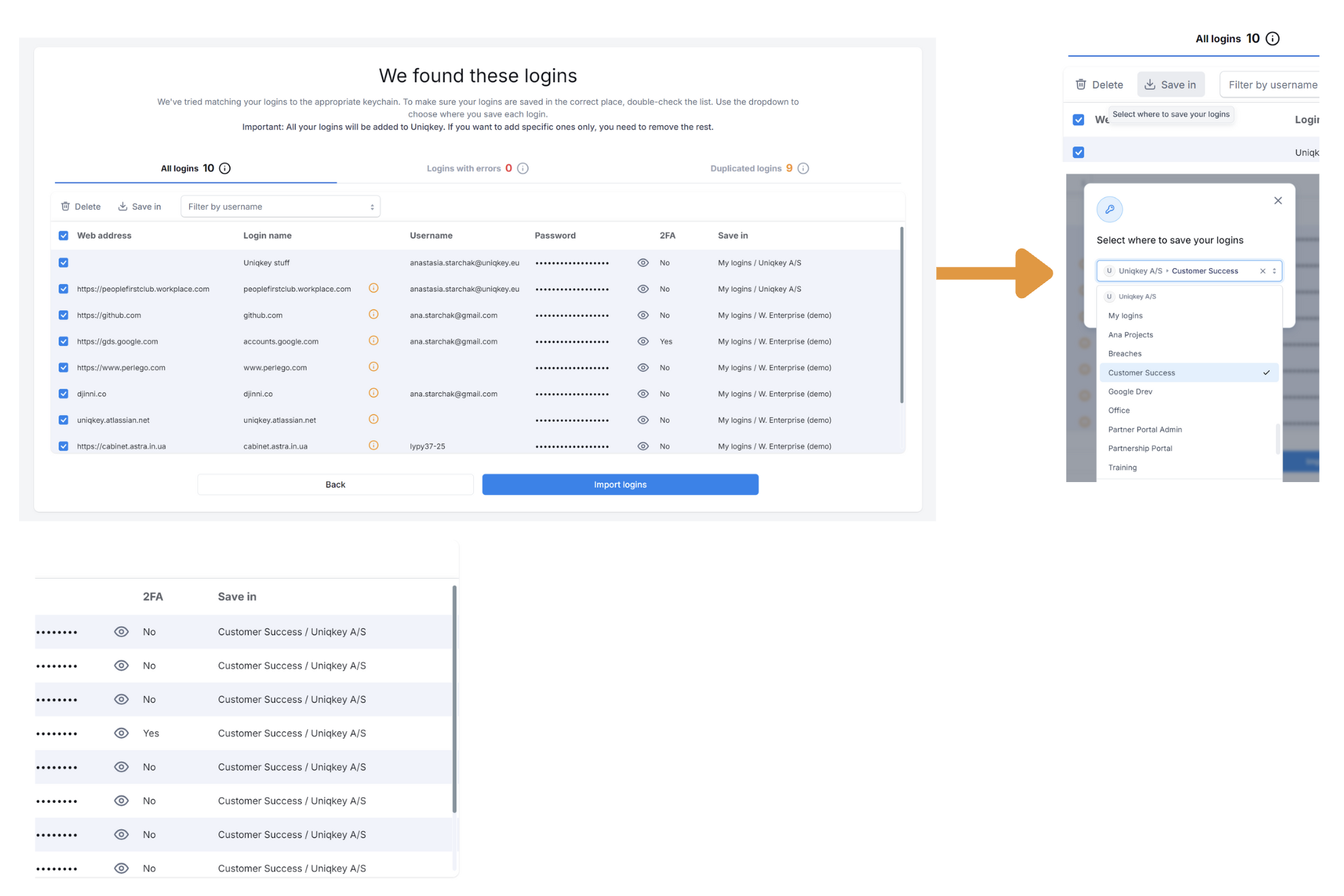Screen dimensions: 1344x896
Task: Reveal password for gds.google.com row
Action: [643, 341]
